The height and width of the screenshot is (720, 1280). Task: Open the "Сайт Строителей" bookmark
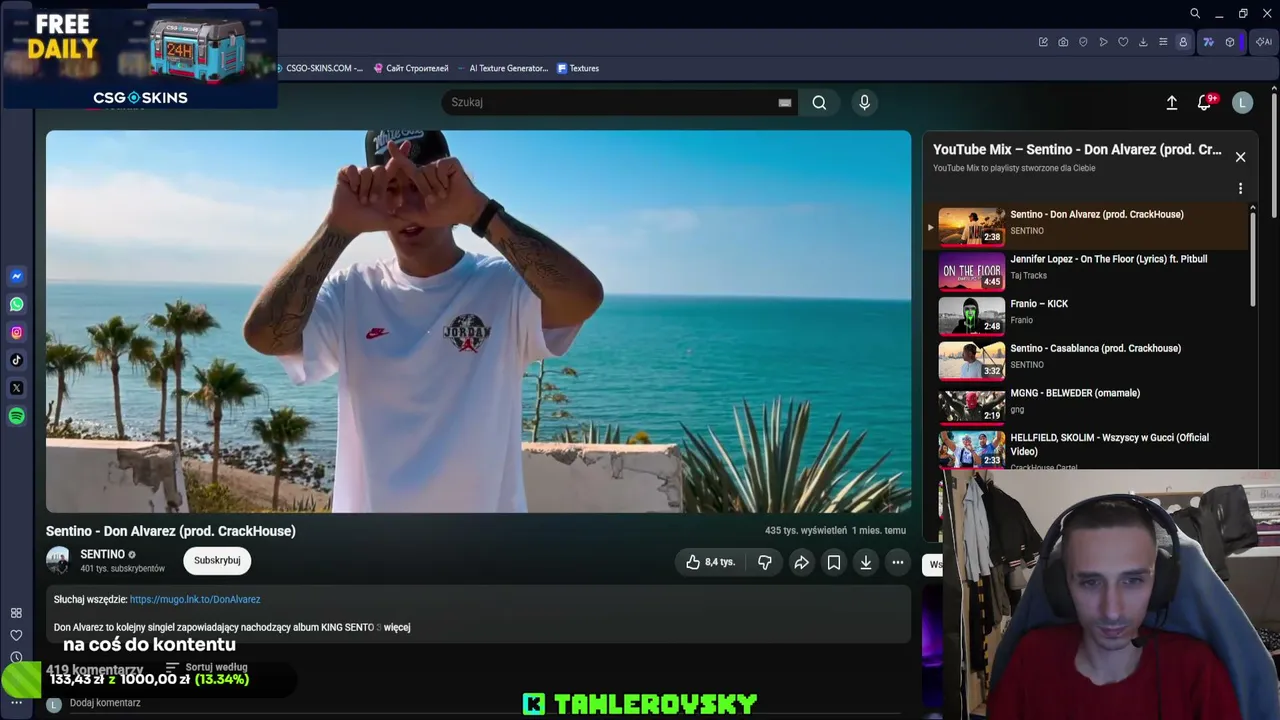click(411, 68)
